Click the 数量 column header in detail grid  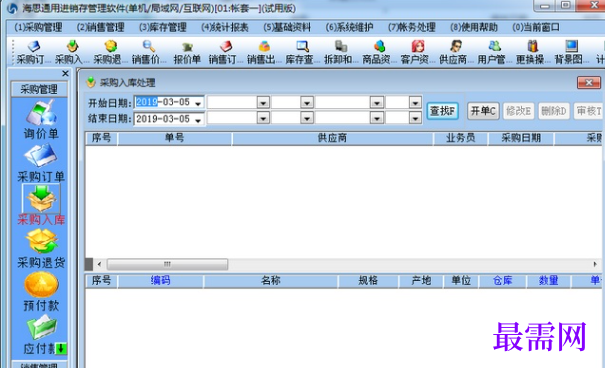click(548, 281)
